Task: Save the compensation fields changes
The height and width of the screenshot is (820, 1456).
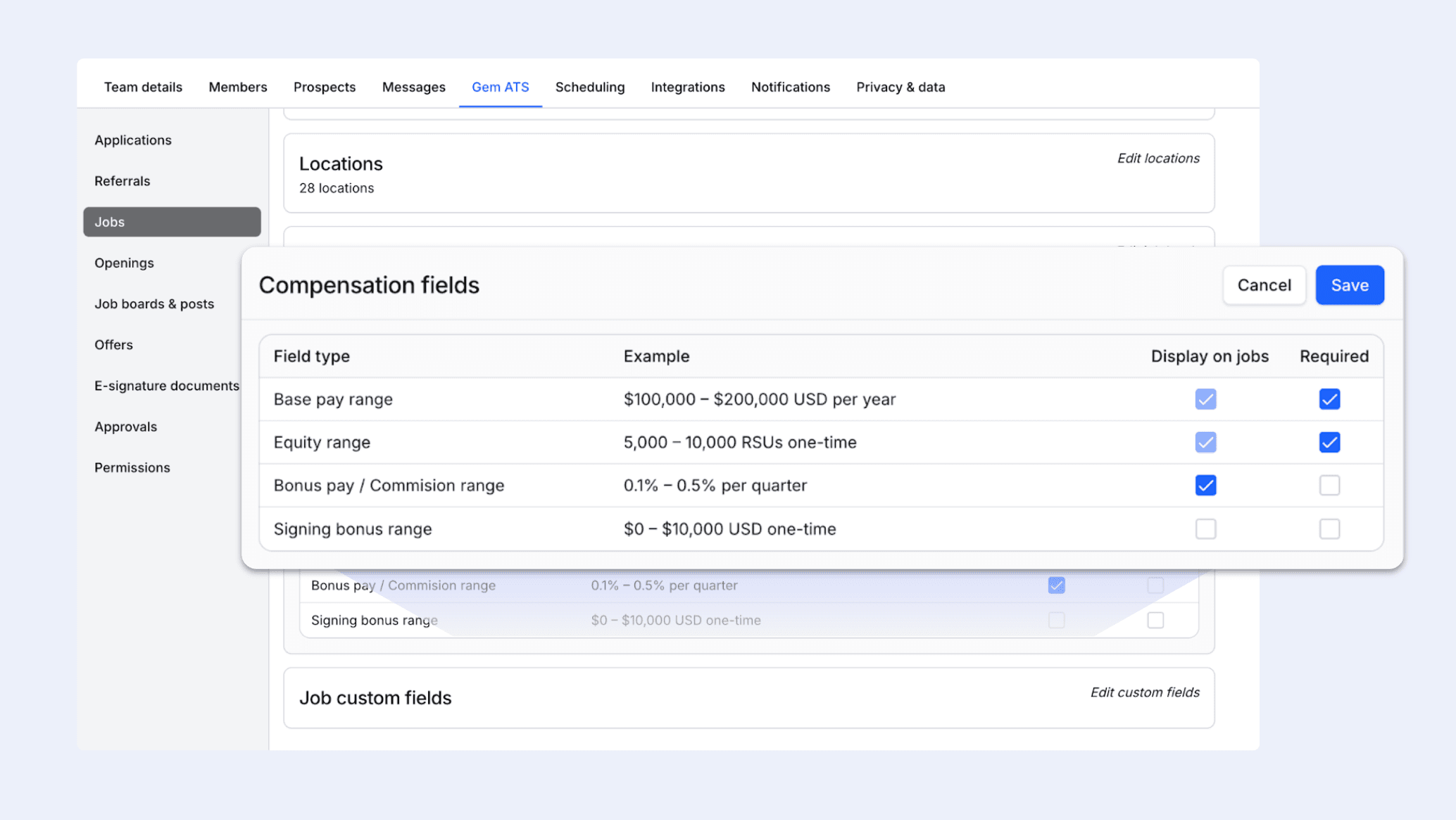Action: coord(1349,285)
